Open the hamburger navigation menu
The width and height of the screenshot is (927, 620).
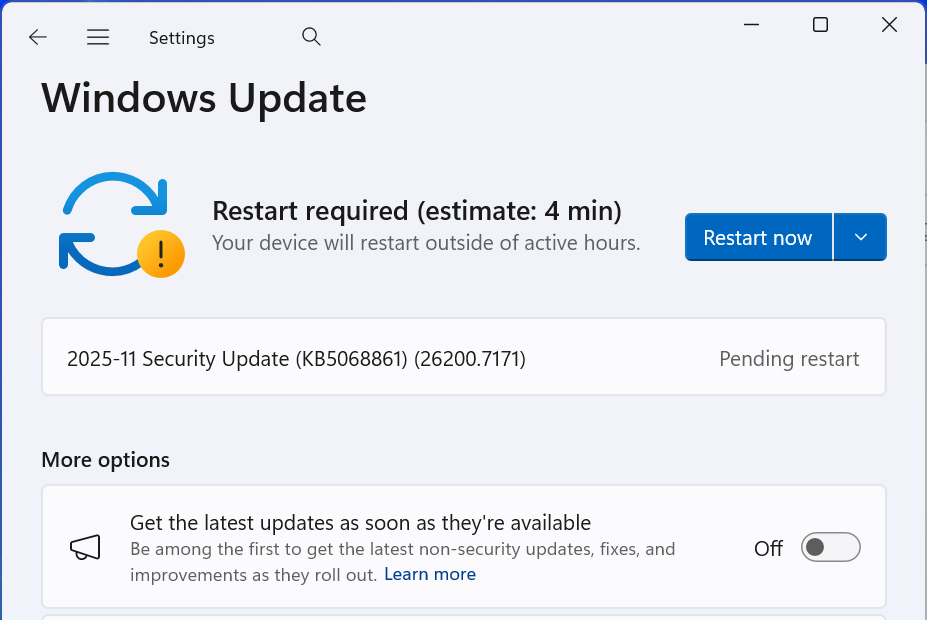point(97,38)
